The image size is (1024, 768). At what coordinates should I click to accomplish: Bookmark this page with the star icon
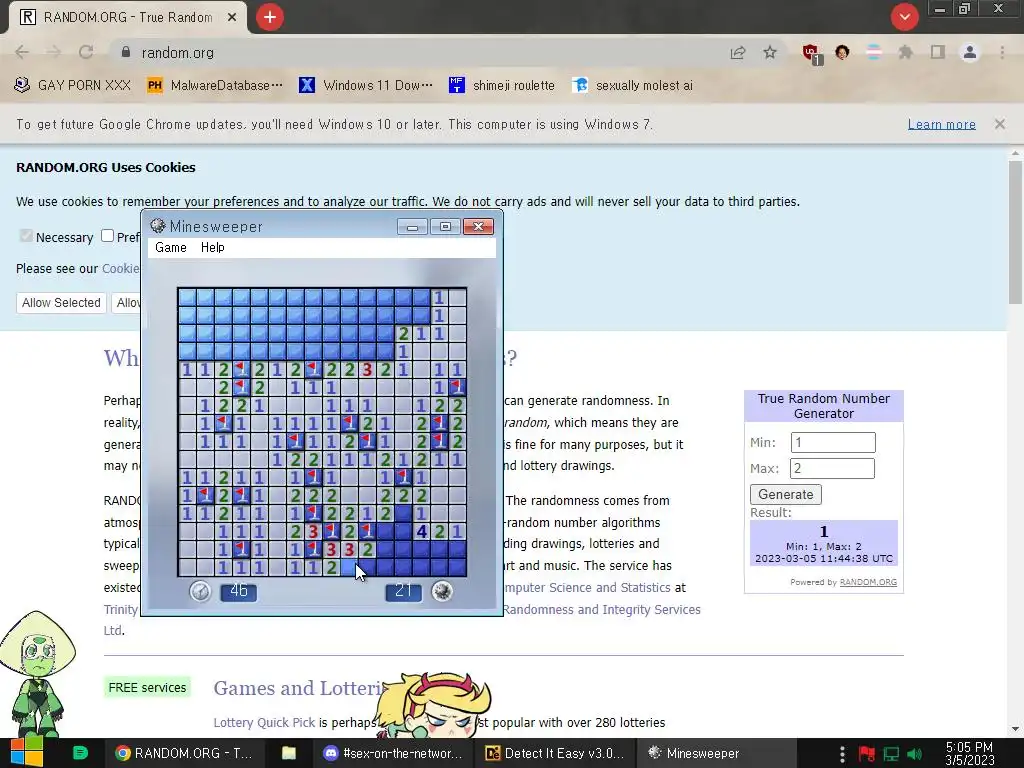tap(770, 53)
